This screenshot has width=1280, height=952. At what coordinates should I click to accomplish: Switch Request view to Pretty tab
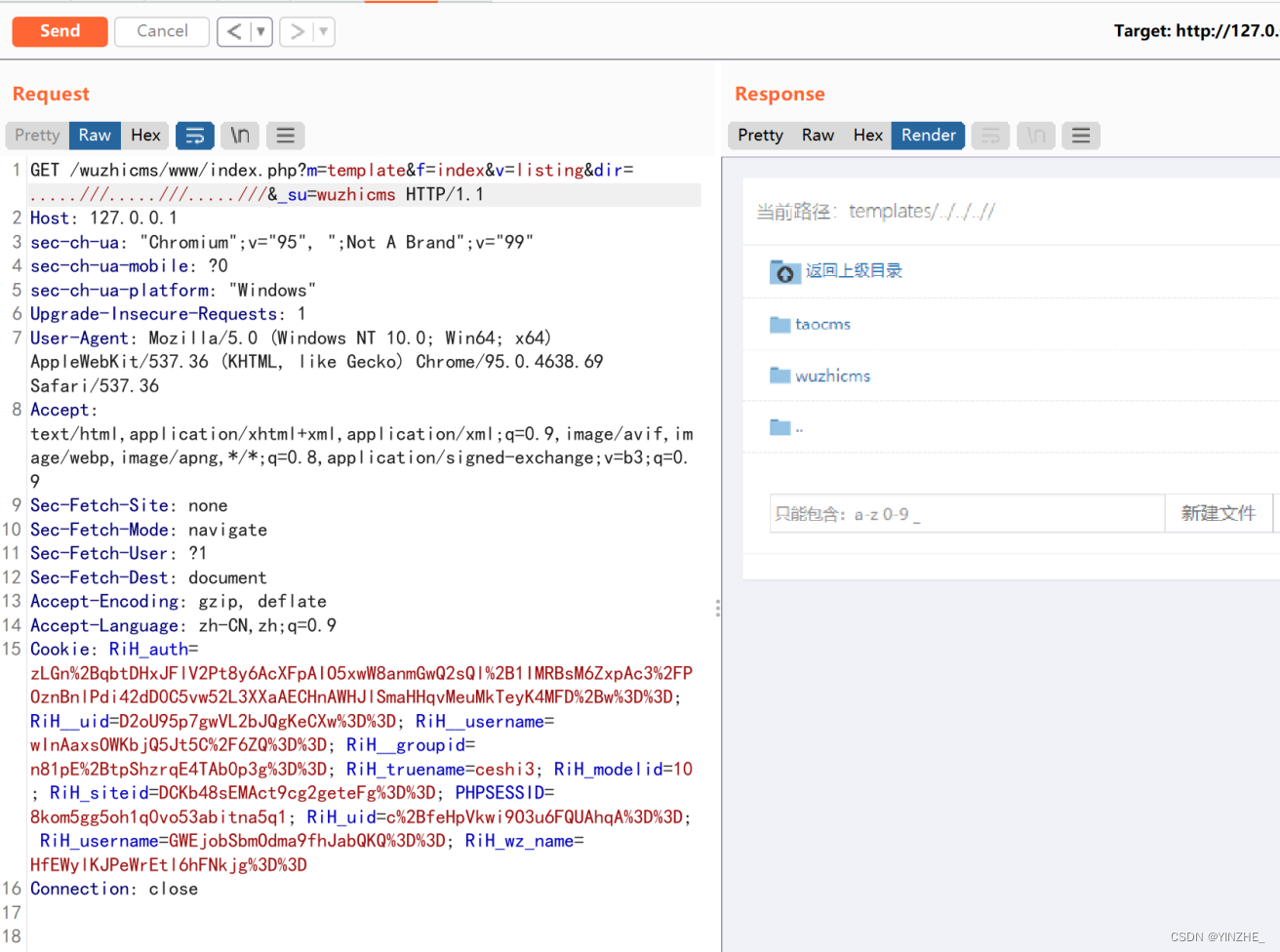(37, 136)
